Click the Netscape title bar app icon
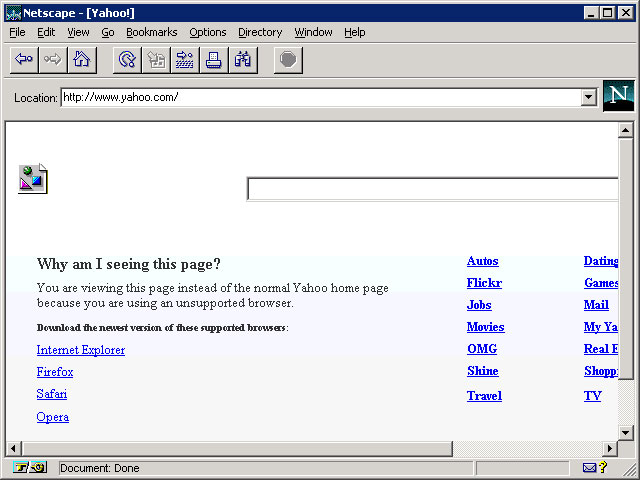This screenshot has width=640, height=480. tap(13, 13)
